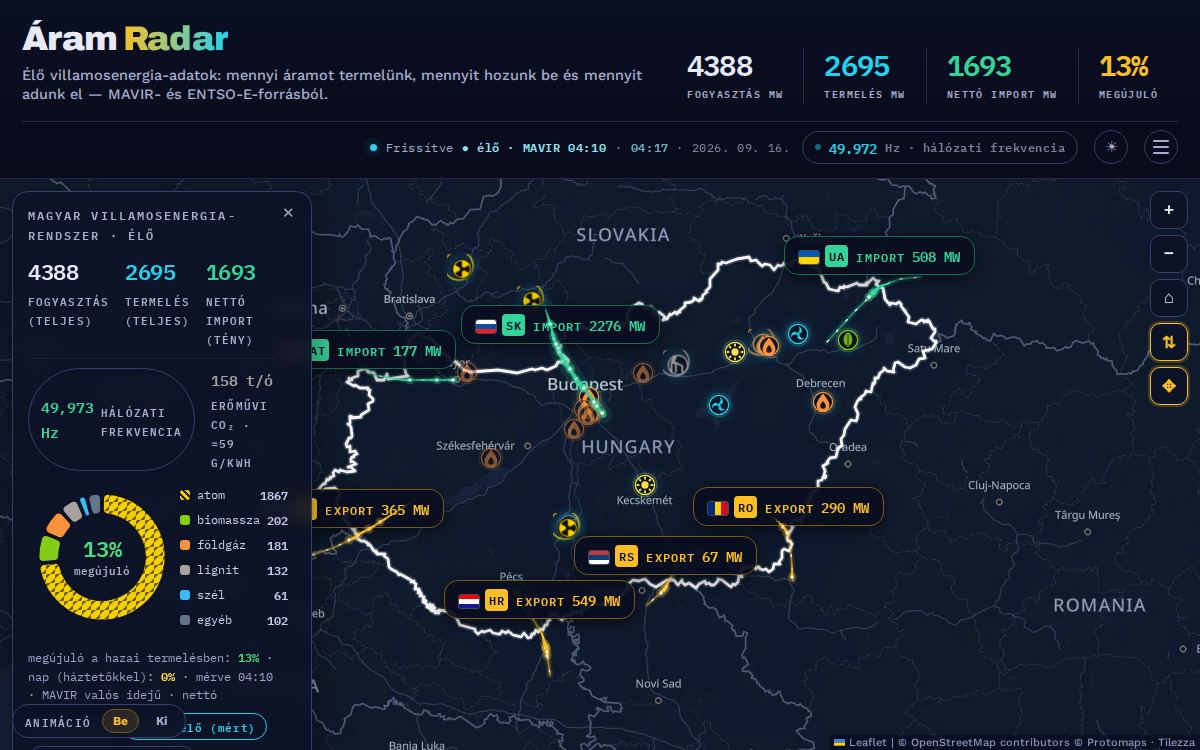This screenshot has height=750, width=1200.
Task: Click the gas plant icon at Debrecen
Action: click(x=822, y=402)
